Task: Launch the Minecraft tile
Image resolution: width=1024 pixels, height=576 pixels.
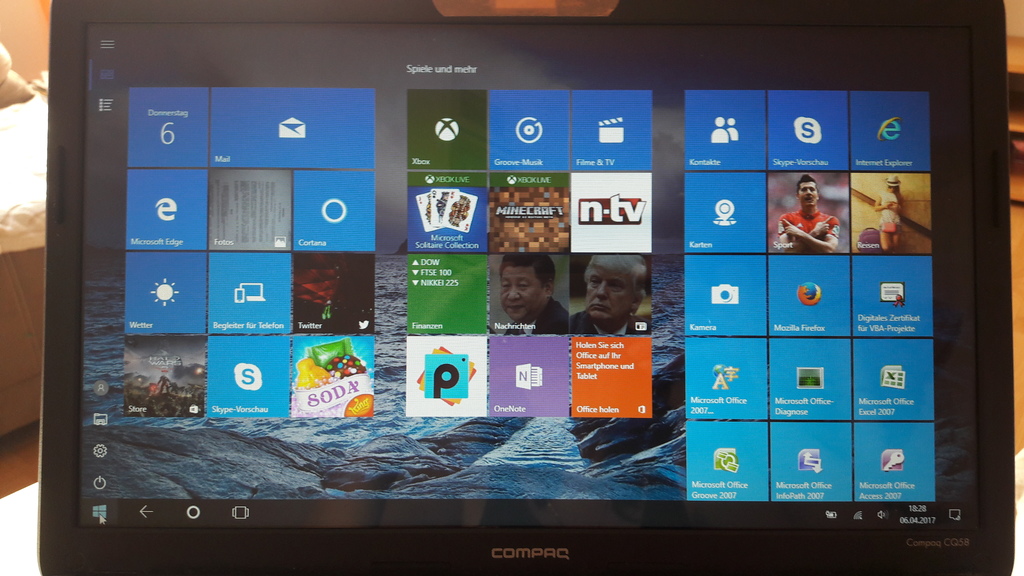Action: click(x=529, y=212)
